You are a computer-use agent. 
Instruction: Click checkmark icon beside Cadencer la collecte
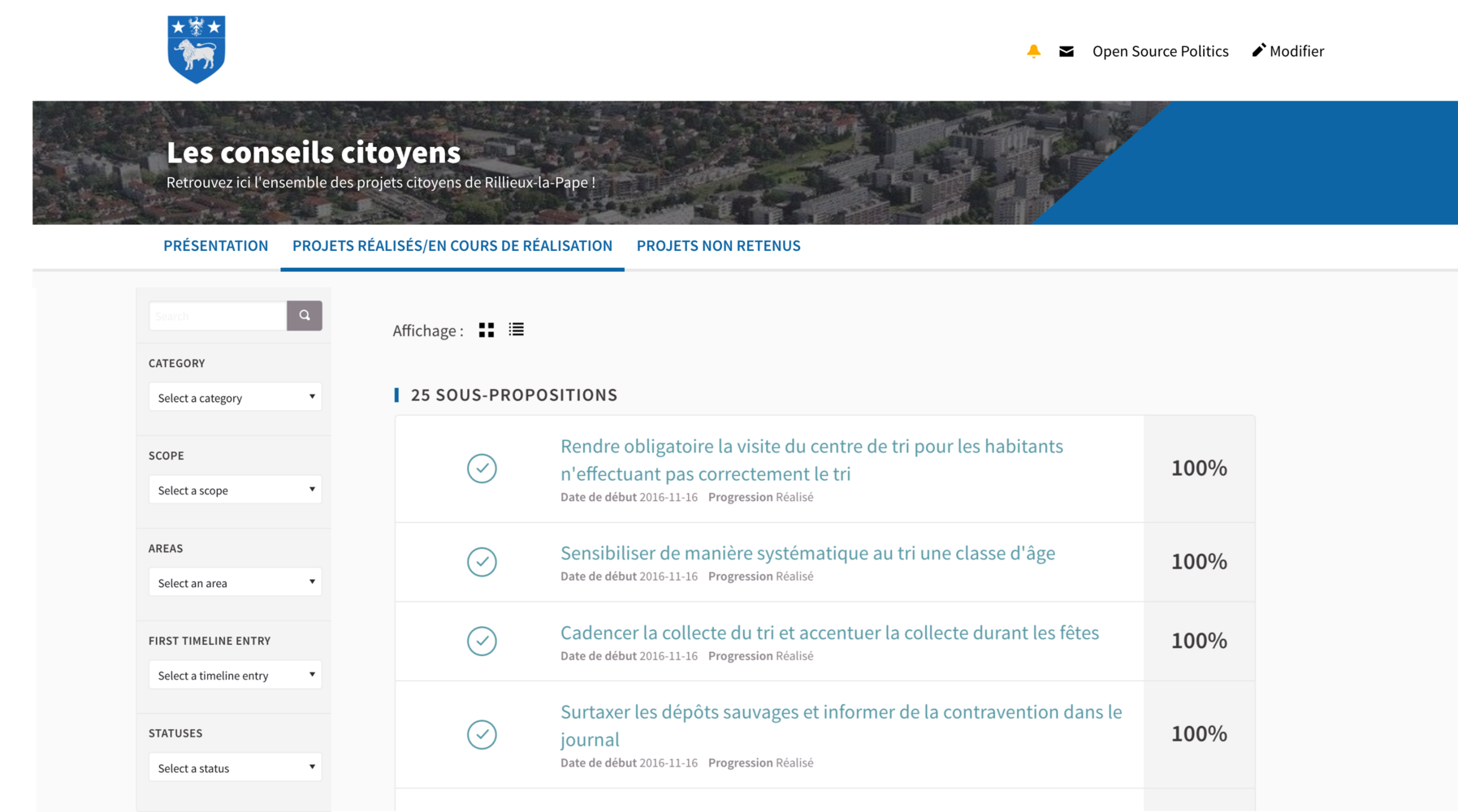click(482, 641)
